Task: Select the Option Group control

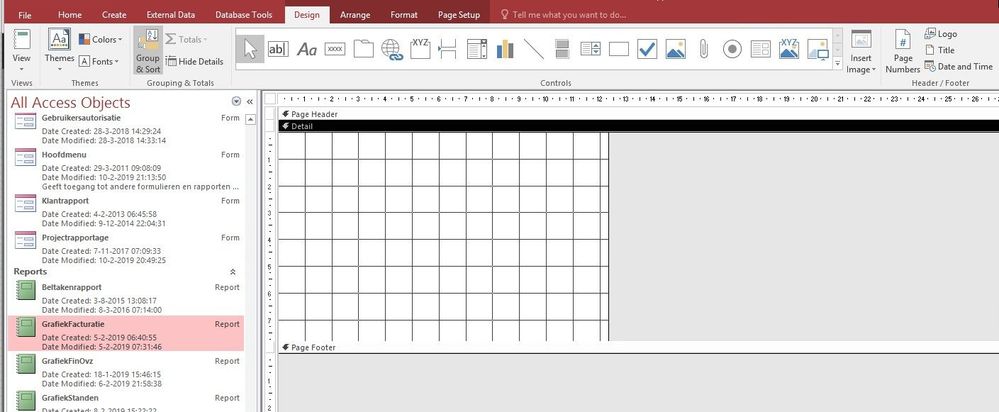Action: click(x=420, y=49)
